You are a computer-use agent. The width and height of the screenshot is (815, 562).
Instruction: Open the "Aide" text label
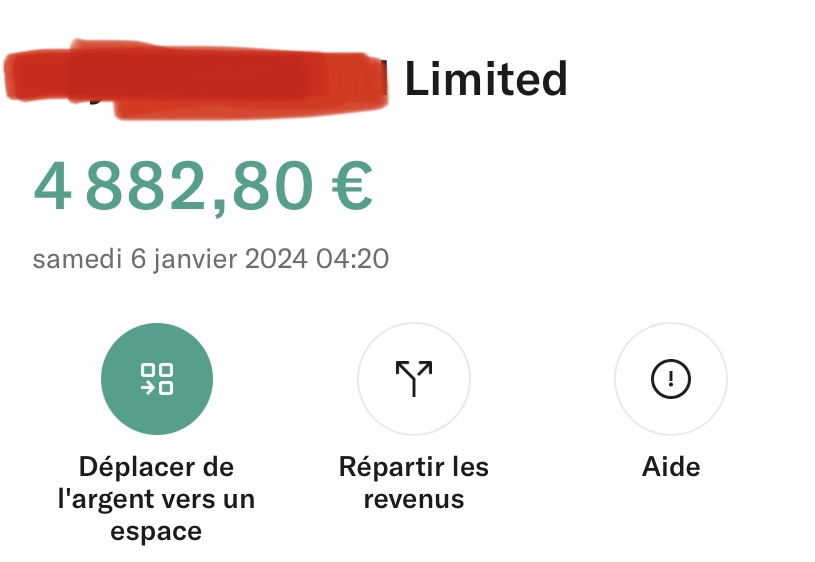coord(671,466)
